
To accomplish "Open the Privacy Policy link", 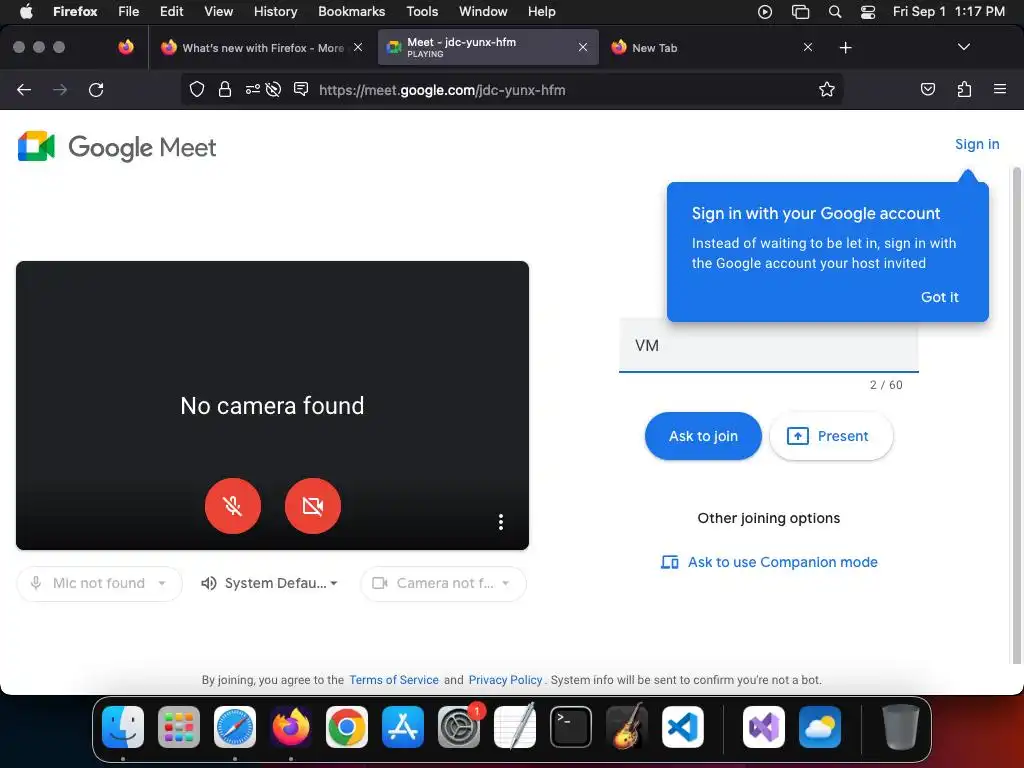I will point(505,680).
